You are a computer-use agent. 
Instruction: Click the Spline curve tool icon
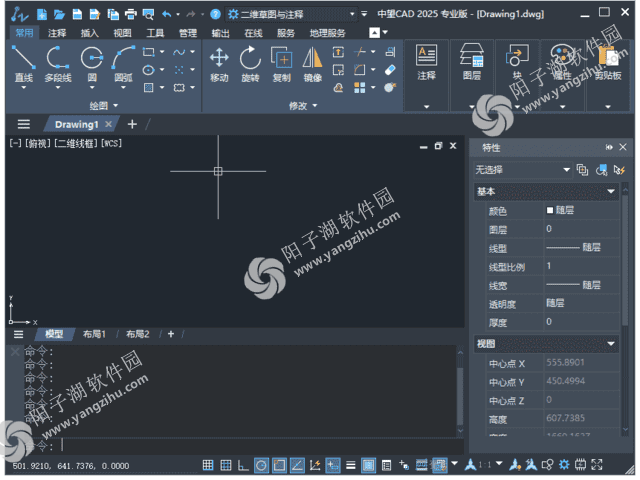(179, 52)
